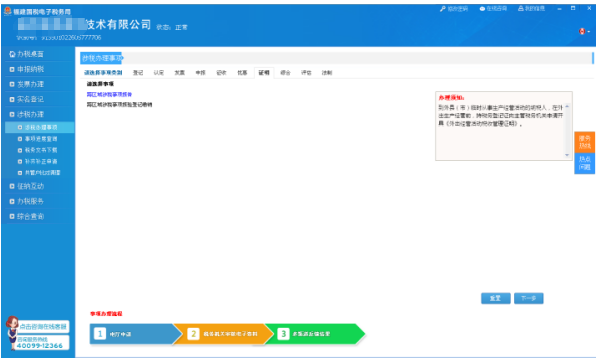Screen dimensions: 605x360
Task: Open 办税桌面 home in sidebar
Action: click(x=27, y=54)
